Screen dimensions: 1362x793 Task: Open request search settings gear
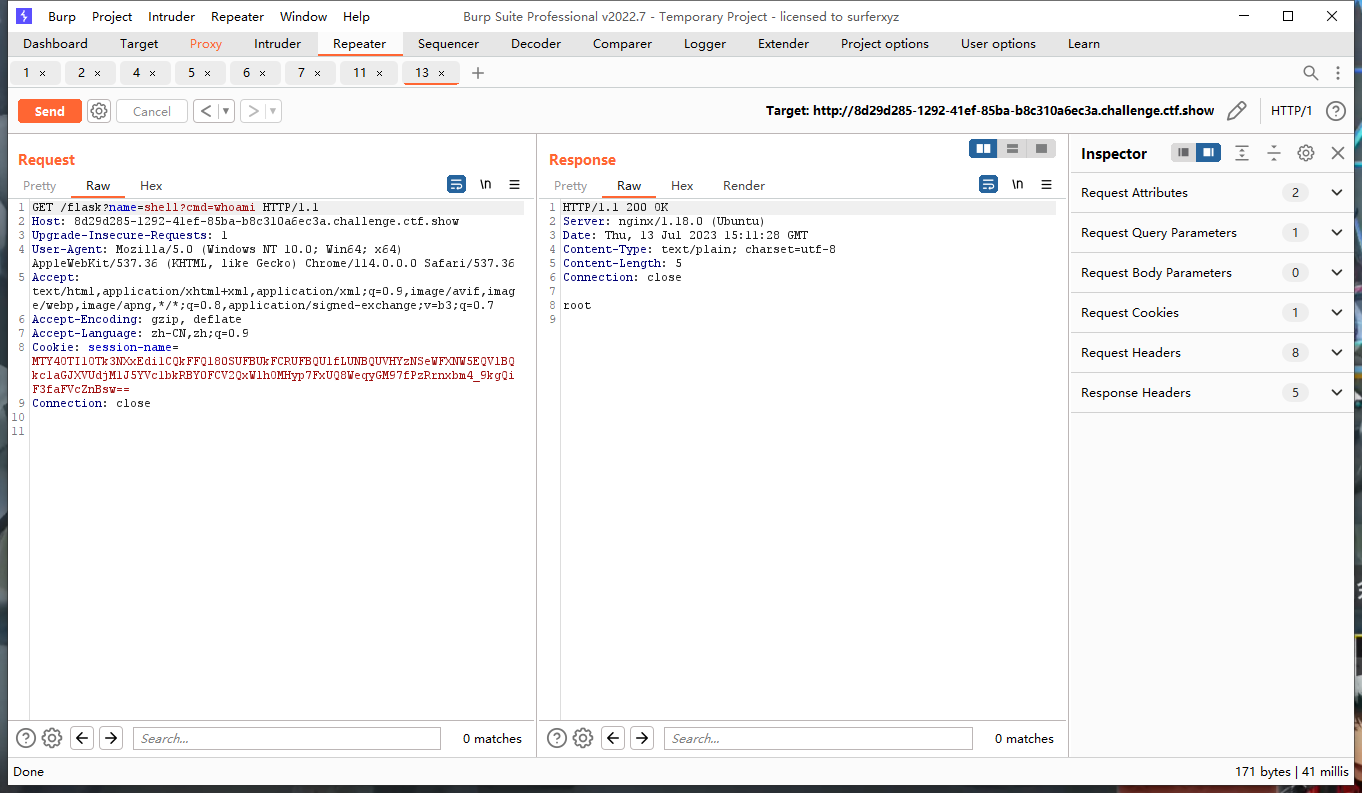[52, 738]
